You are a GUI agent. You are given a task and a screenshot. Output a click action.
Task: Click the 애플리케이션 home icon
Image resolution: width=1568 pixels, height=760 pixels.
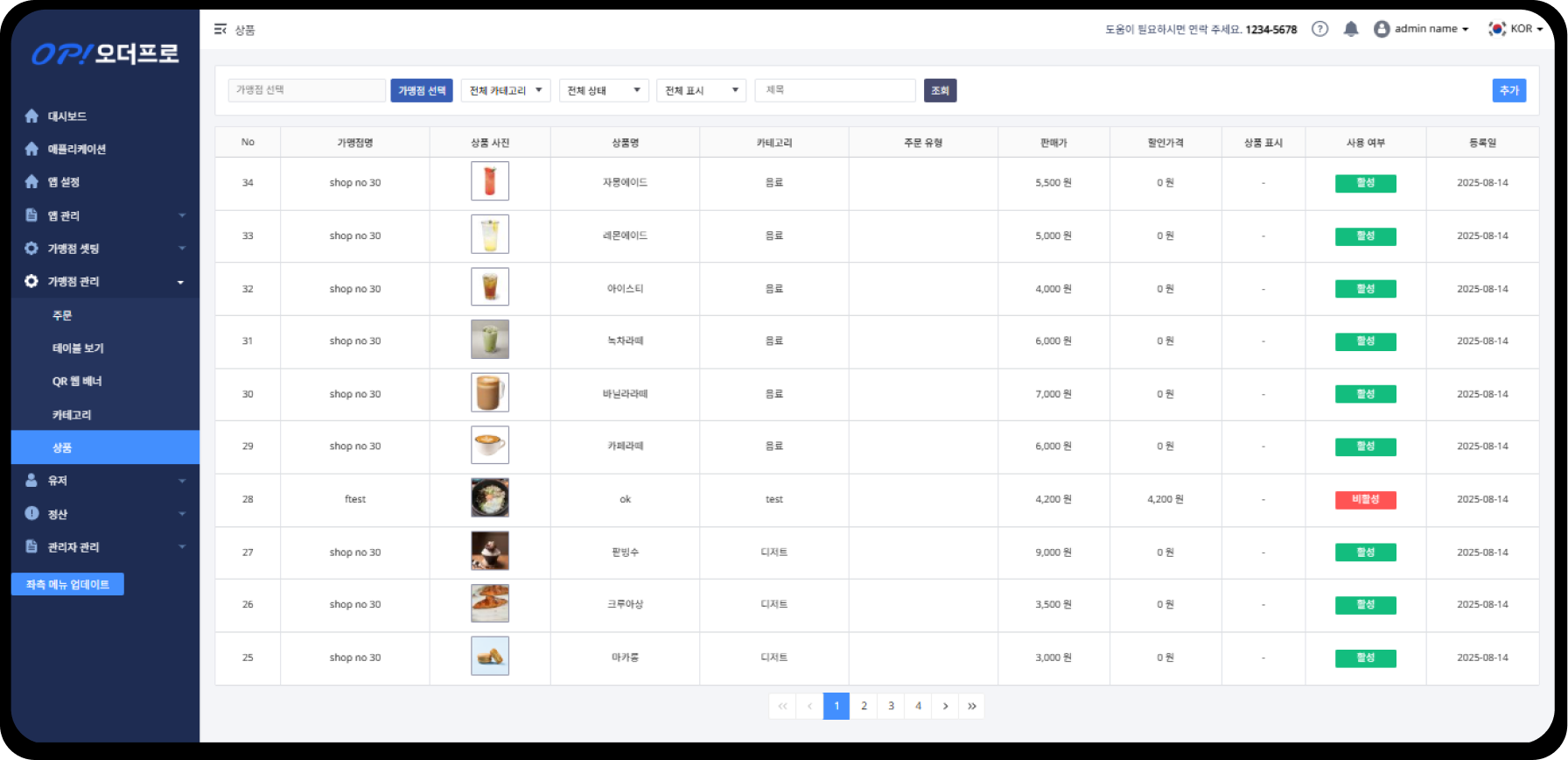coord(31,149)
